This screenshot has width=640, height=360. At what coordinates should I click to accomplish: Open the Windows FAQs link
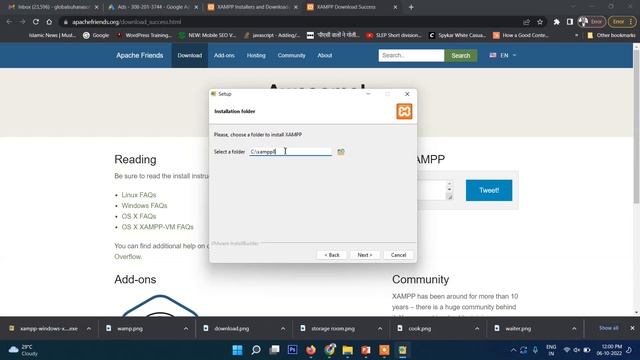click(x=144, y=206)
